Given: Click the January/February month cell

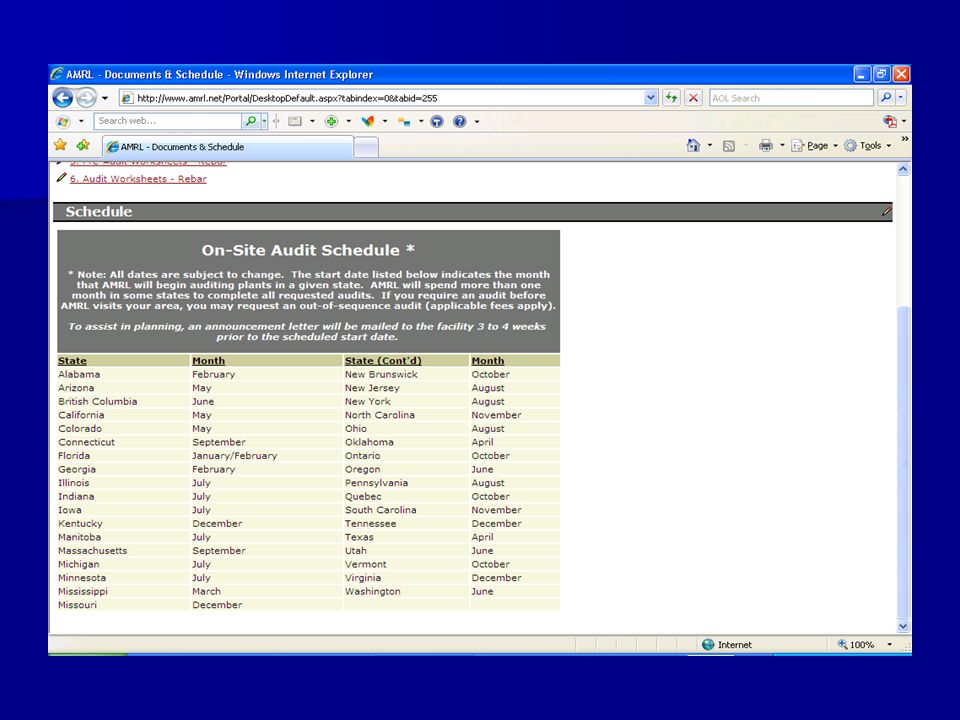Looking at the screenshot, I should [x=266, y=456].
